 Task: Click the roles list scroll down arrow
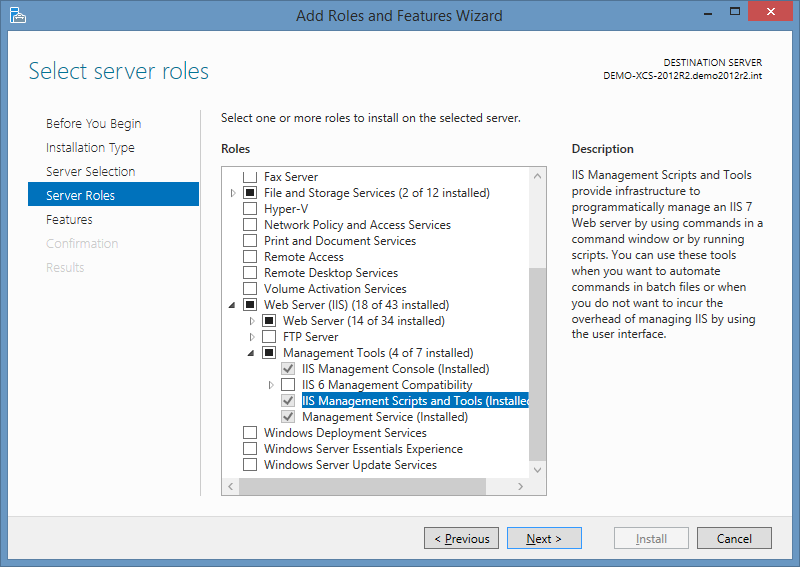[537, 470]
